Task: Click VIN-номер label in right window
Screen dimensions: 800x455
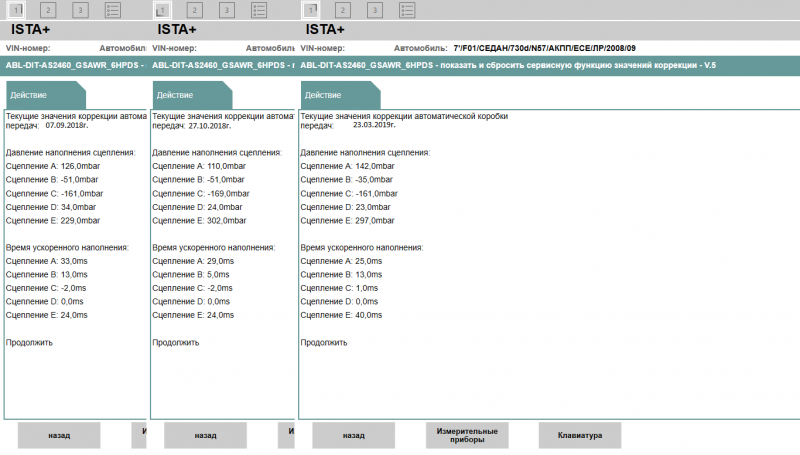Action: tap(322, 48)
